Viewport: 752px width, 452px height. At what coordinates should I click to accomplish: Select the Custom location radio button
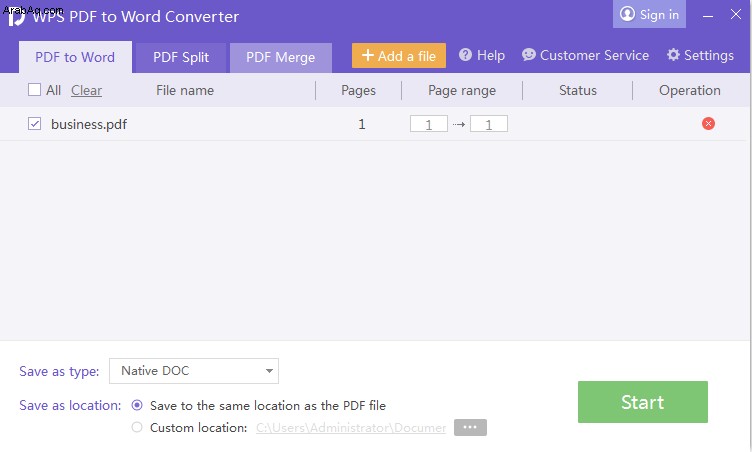137,427
